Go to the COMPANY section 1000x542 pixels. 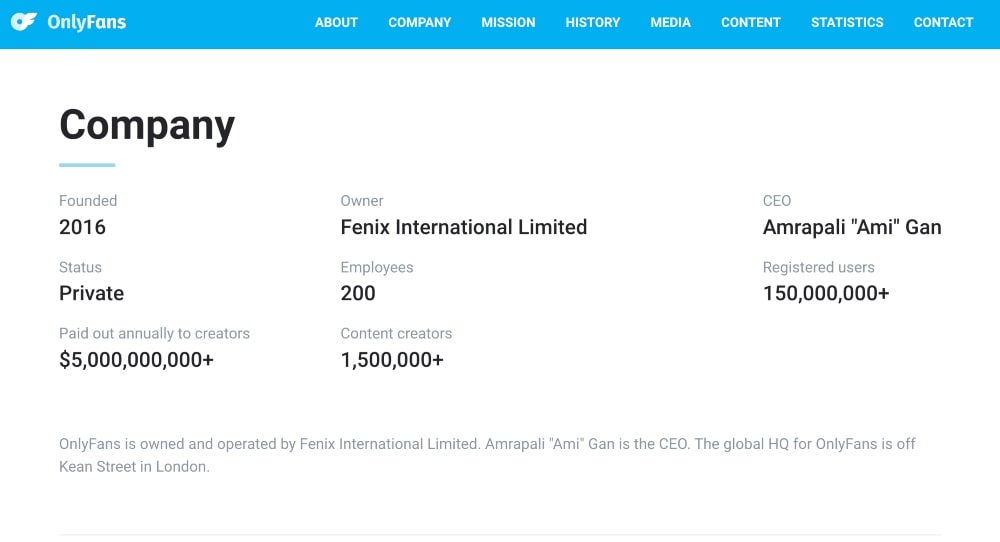(420, 22)
